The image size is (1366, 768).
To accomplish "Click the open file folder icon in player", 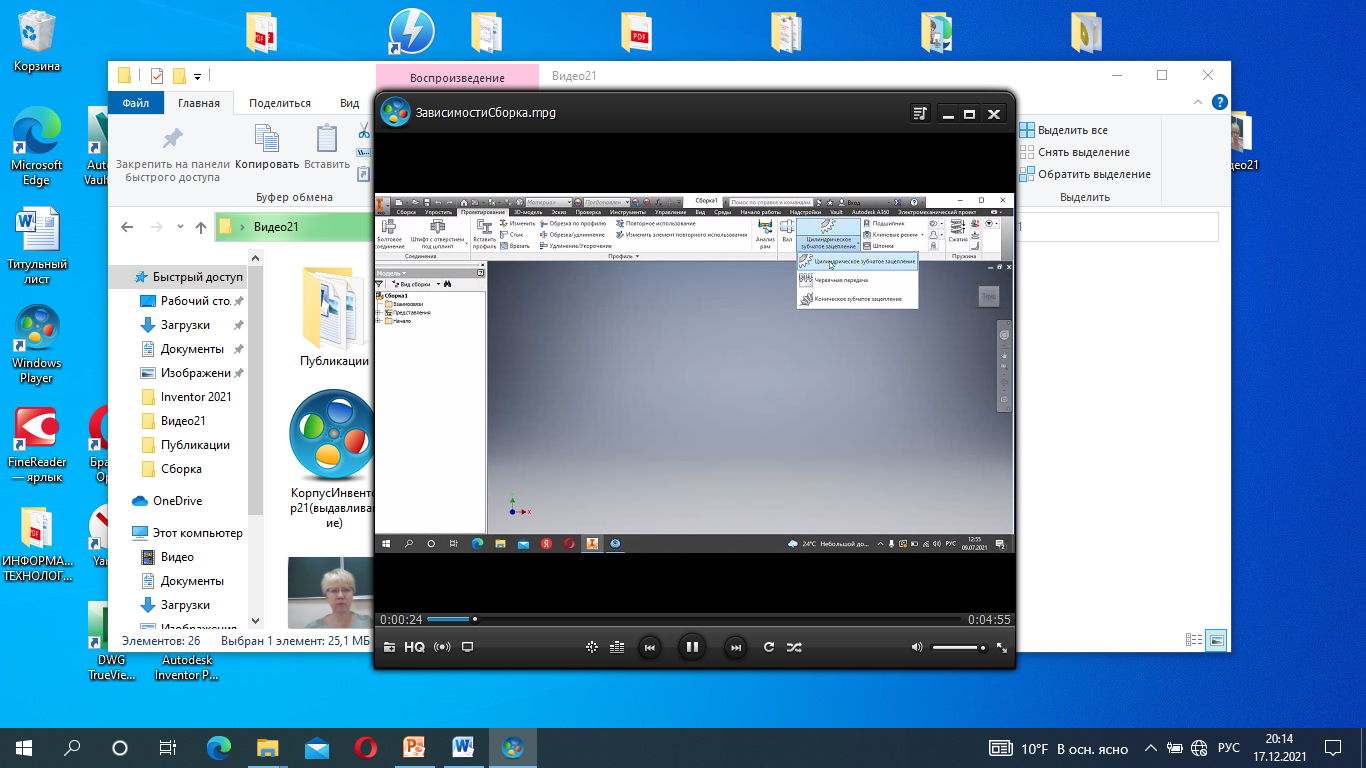I will pyautogui.click(x=389, y=647).
